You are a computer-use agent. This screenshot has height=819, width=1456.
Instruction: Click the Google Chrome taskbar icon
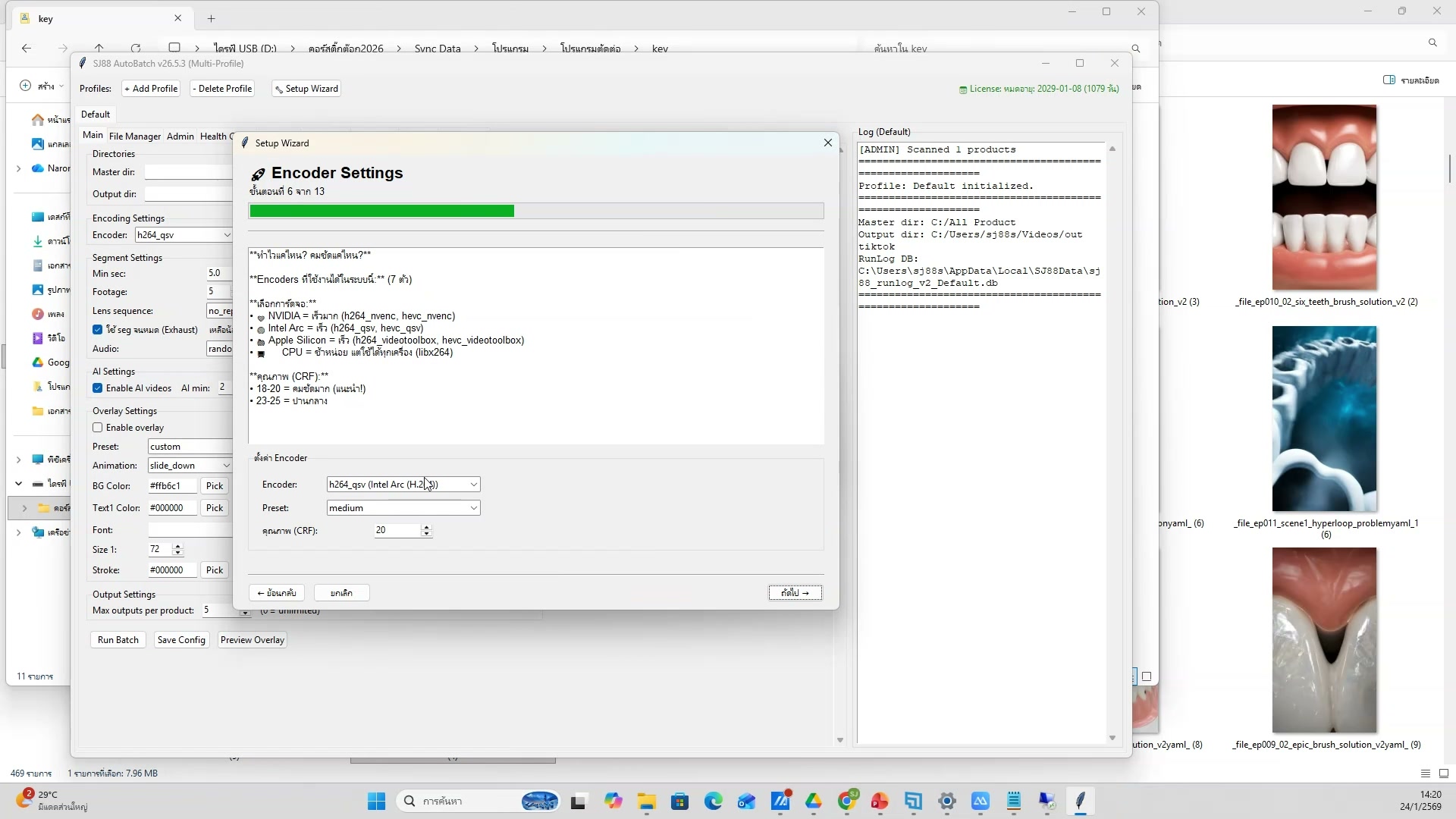[847, 802]
